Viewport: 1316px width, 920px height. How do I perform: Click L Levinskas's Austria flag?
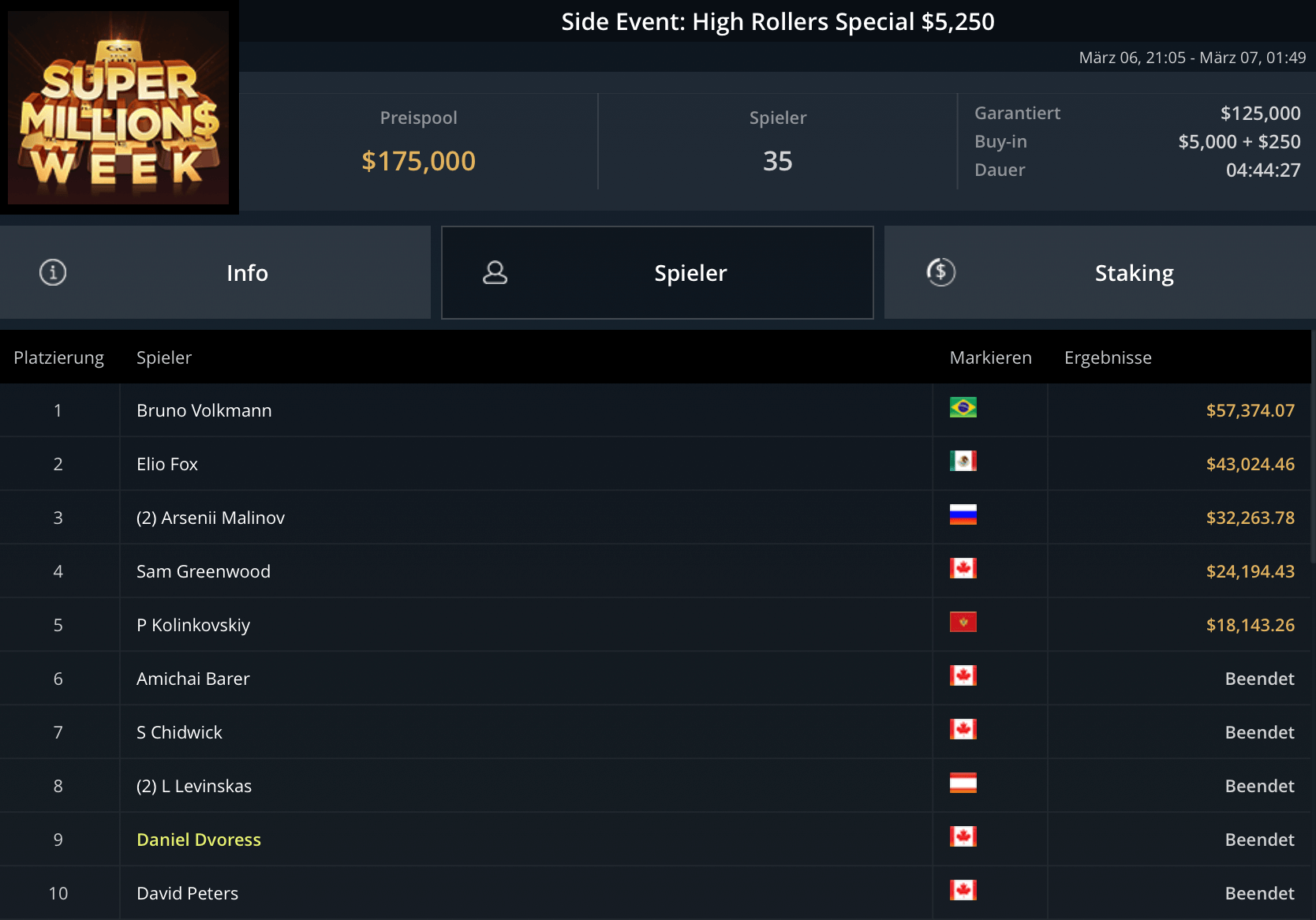coord(963,783)
